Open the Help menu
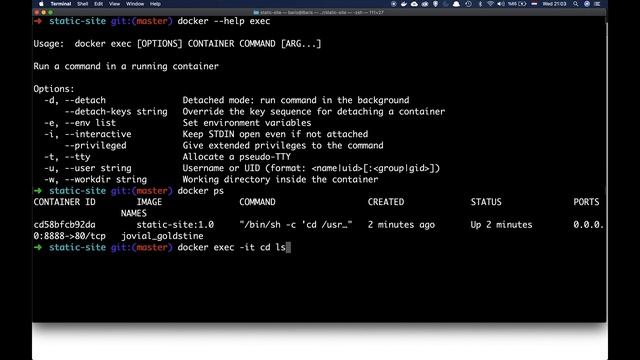 tap(155, 4)
